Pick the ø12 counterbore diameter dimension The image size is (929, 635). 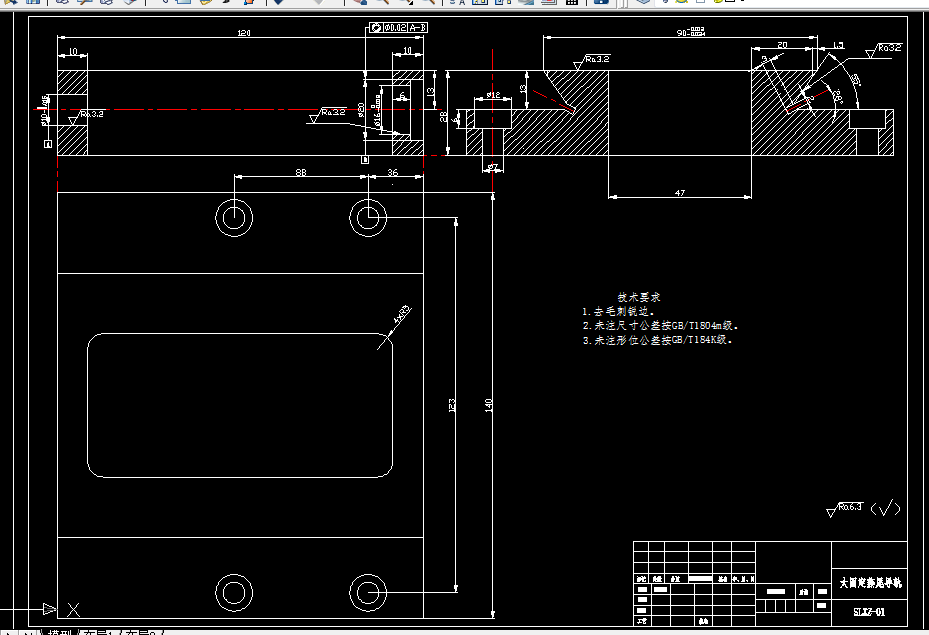pyautogui.click(x=494, y=95)
